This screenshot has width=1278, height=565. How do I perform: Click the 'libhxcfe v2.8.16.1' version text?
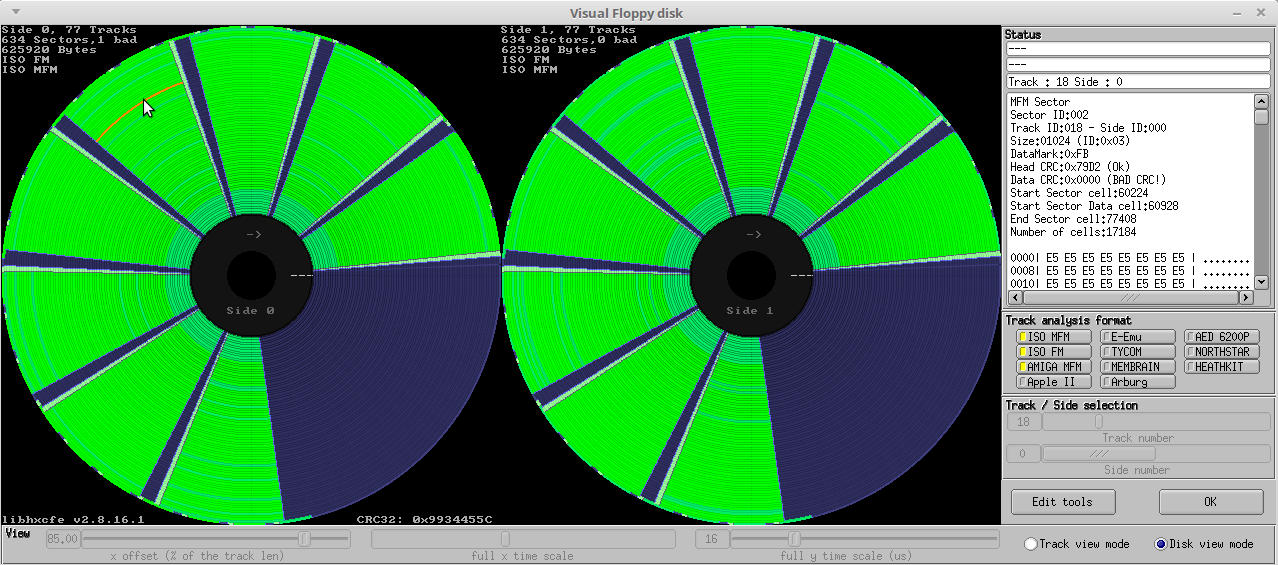(x=73, y=520)
